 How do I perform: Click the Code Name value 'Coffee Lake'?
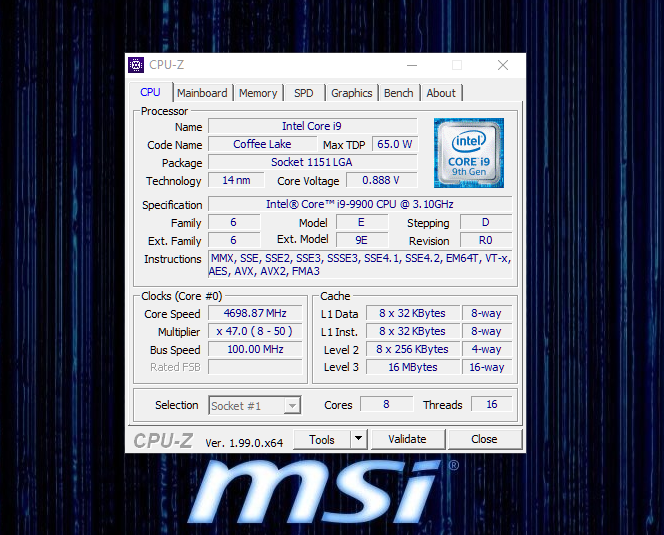point(262,144)
